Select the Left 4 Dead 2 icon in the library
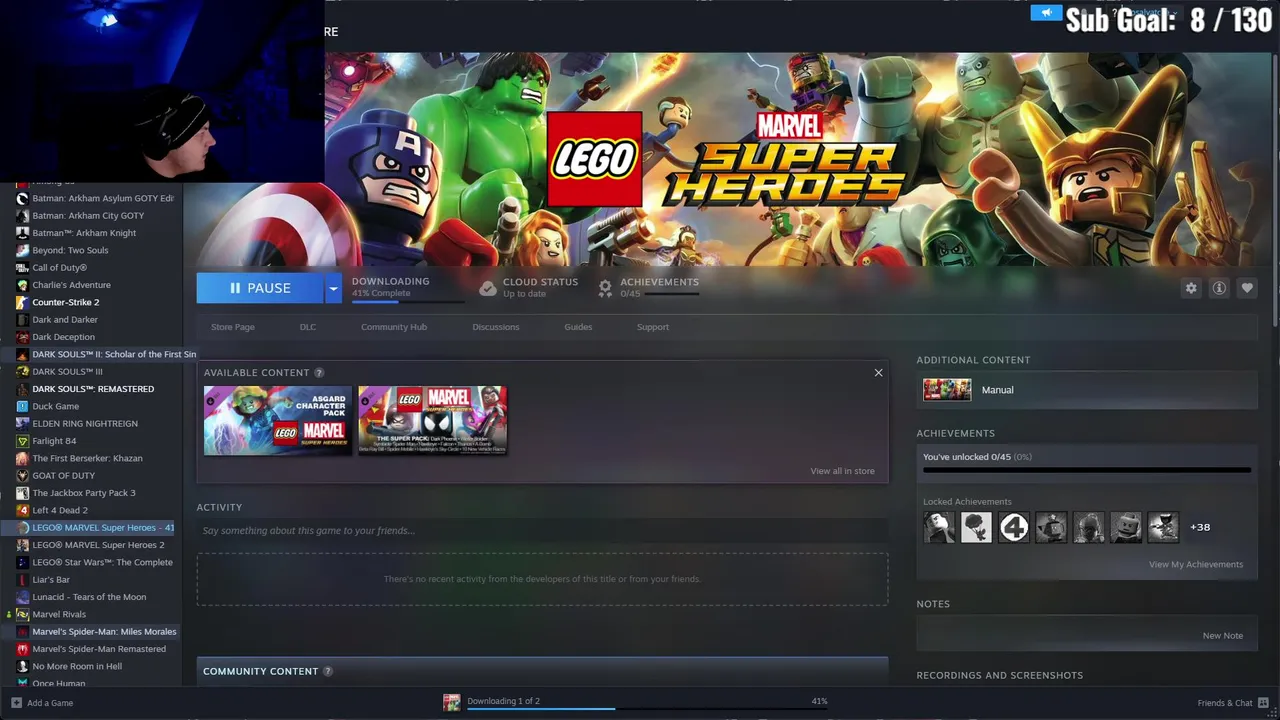This screenshot has width=1280, height=720. tap(22, 510)
